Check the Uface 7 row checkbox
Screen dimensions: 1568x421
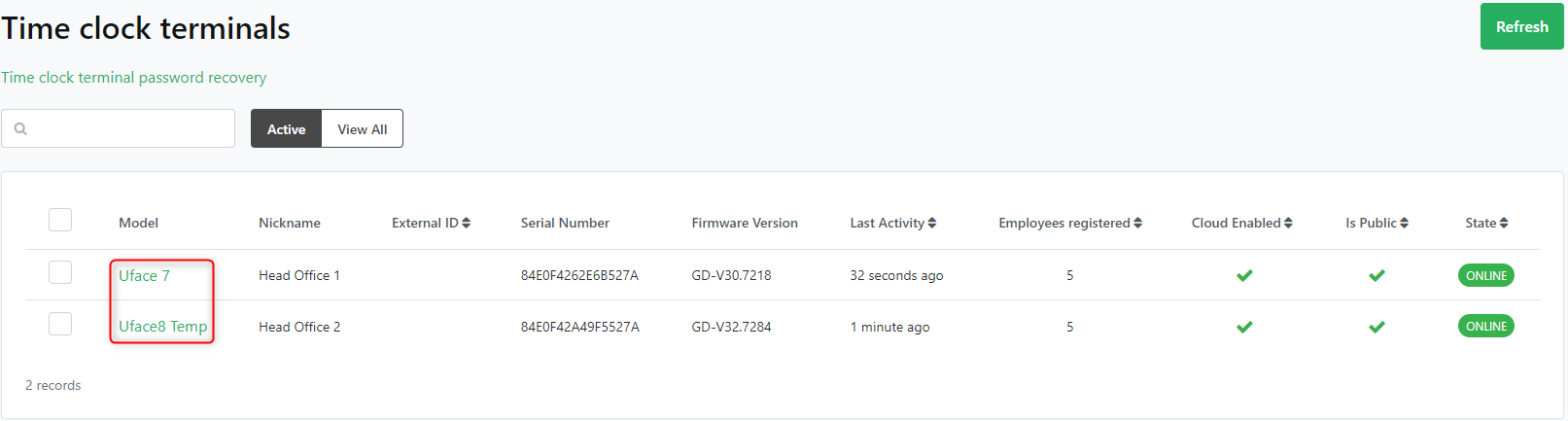point(60,272)
